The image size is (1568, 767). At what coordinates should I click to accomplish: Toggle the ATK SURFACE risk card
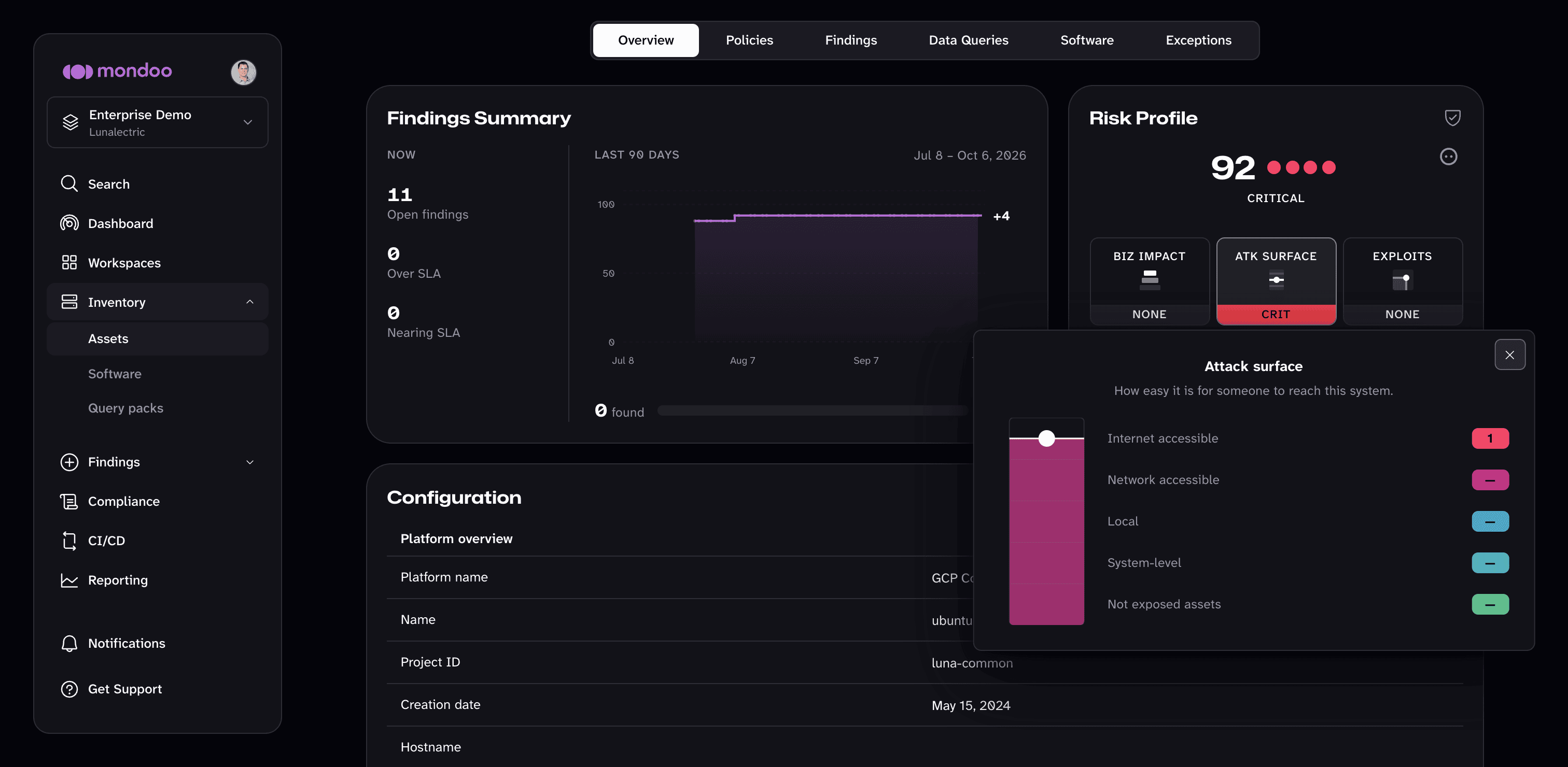pos(1276,281)
